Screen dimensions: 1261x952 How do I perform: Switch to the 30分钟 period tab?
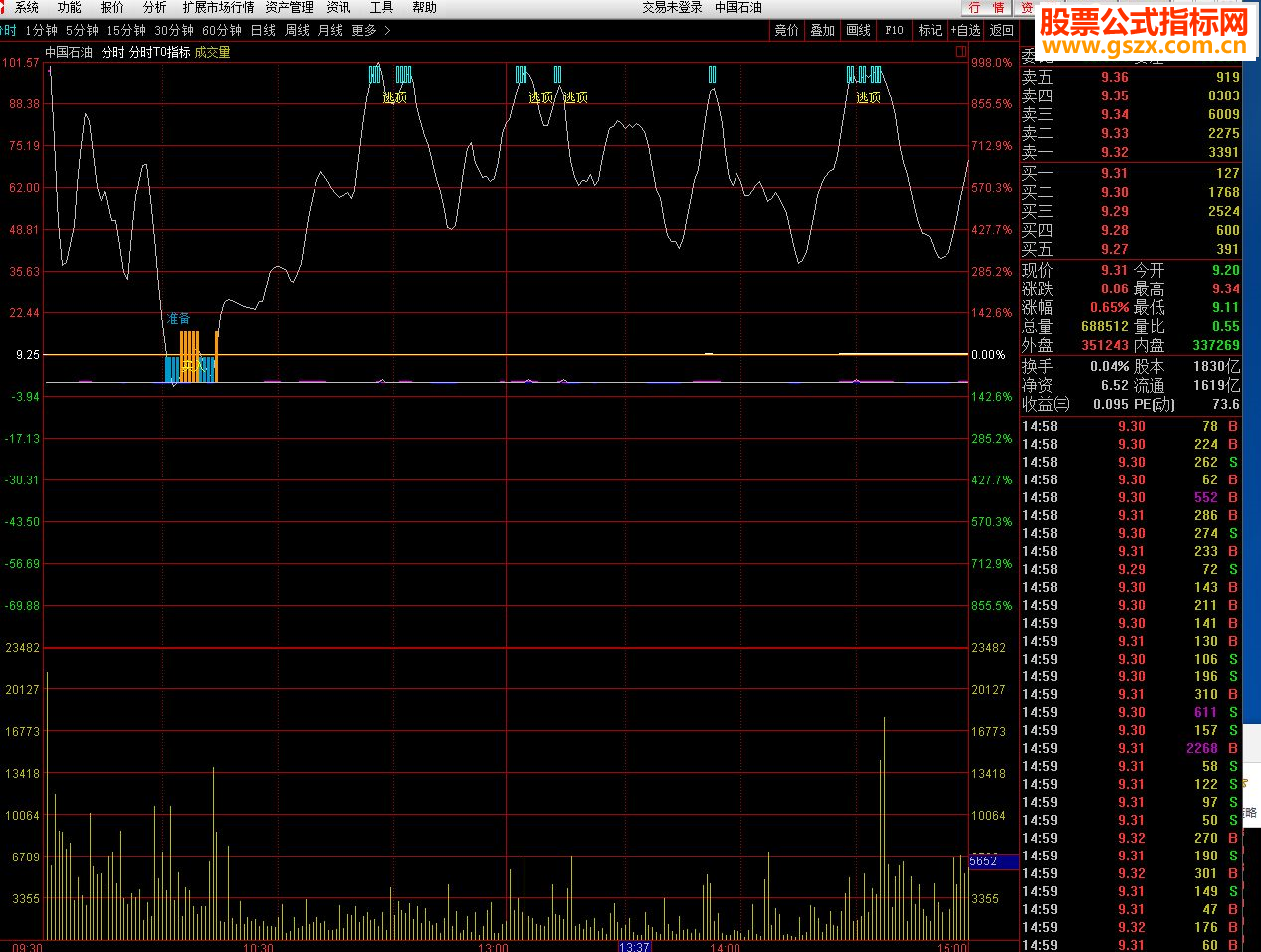tap(174, 31)
